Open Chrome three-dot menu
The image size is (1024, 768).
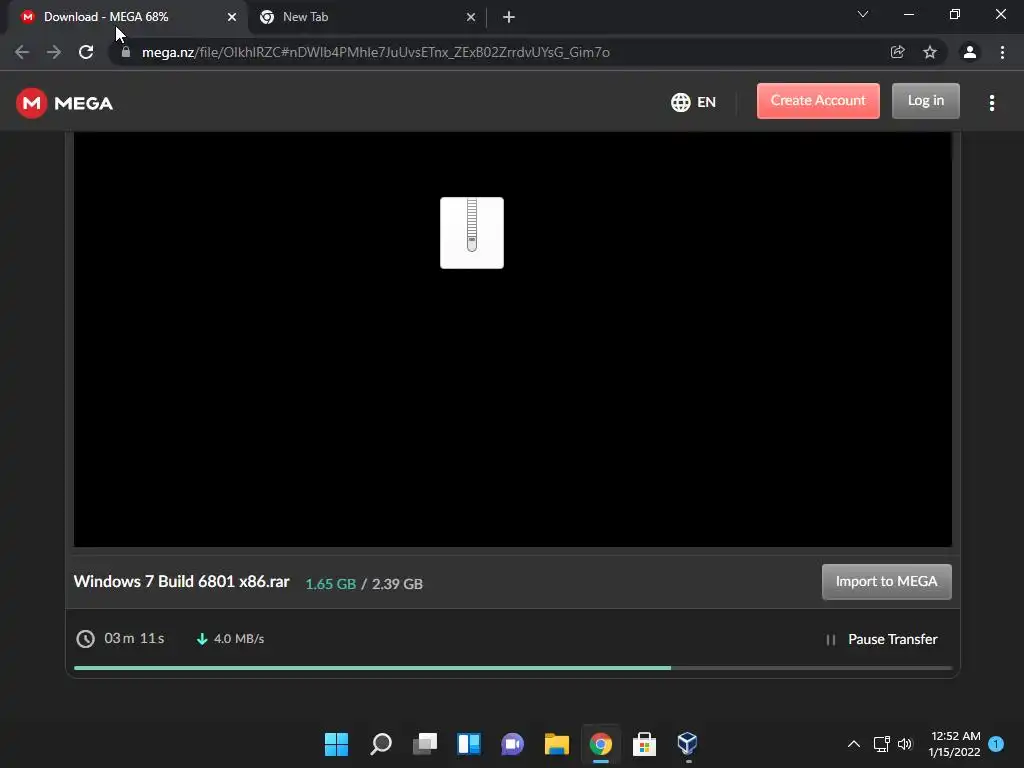click(1002, 52)
